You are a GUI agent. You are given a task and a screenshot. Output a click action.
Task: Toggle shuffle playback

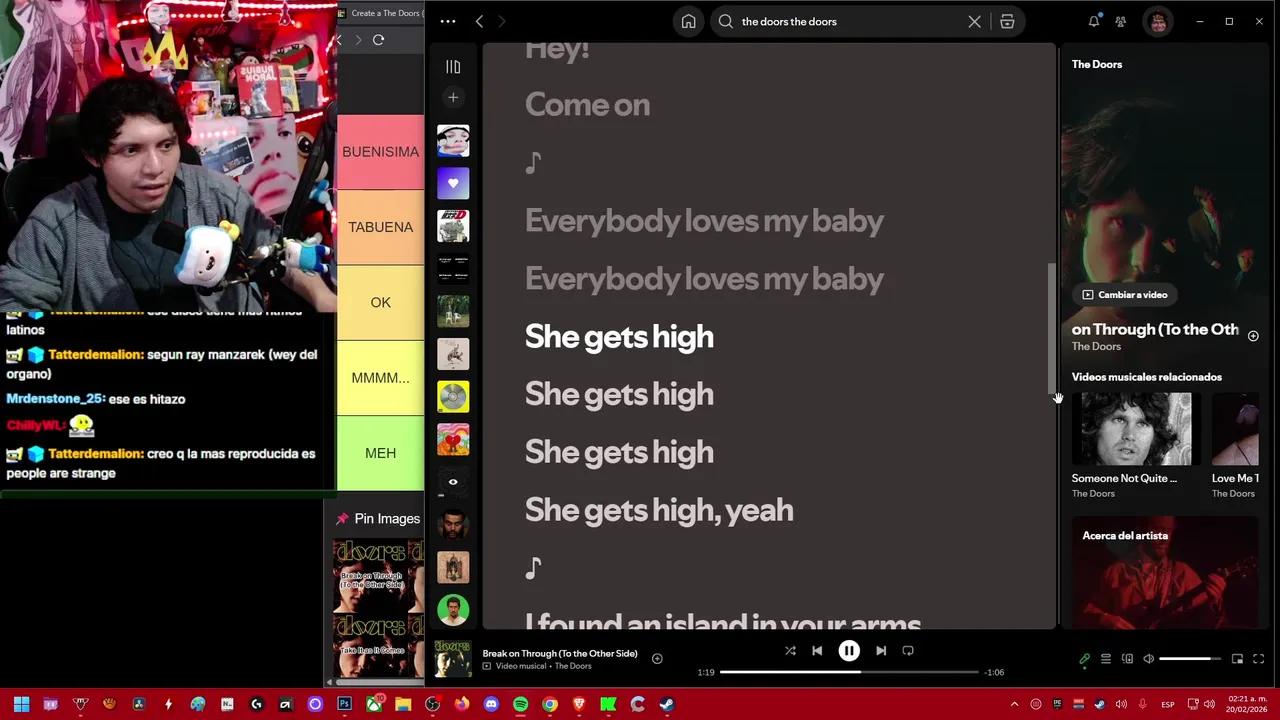pyautogui.click(x=790, y=651)
